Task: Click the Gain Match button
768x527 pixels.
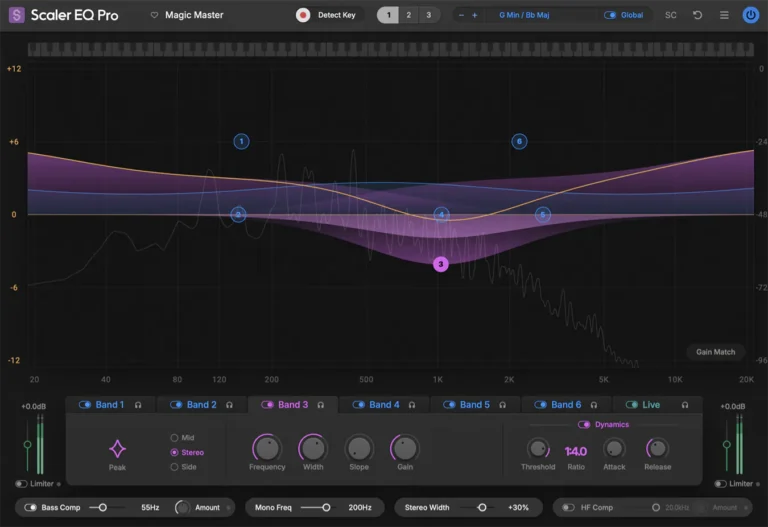Action: click(716, 352)
